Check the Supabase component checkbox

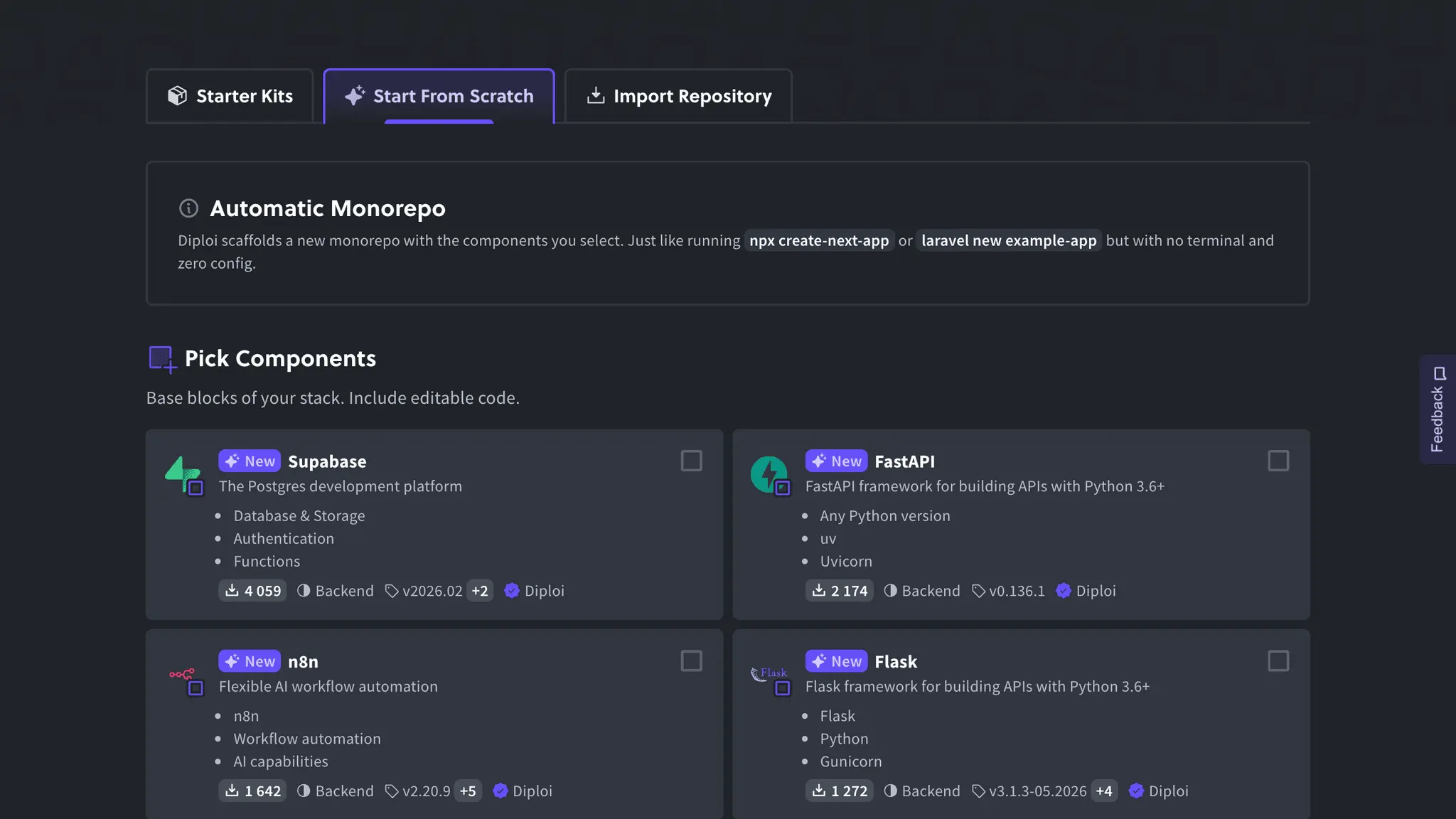[692, 461]
